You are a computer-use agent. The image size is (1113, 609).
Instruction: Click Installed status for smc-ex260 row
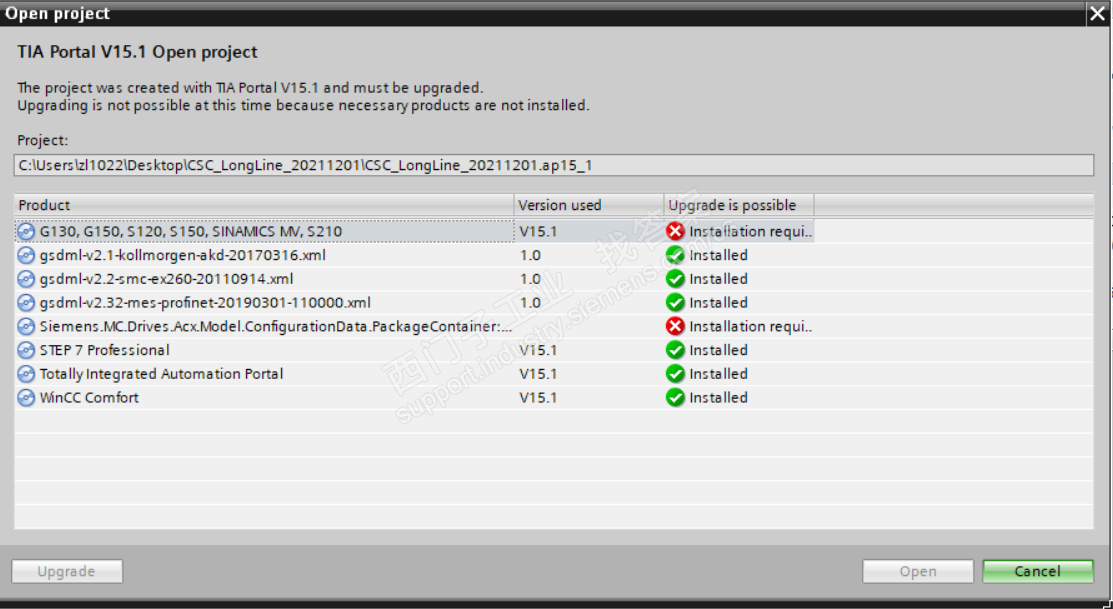click(x=718, y=279)
